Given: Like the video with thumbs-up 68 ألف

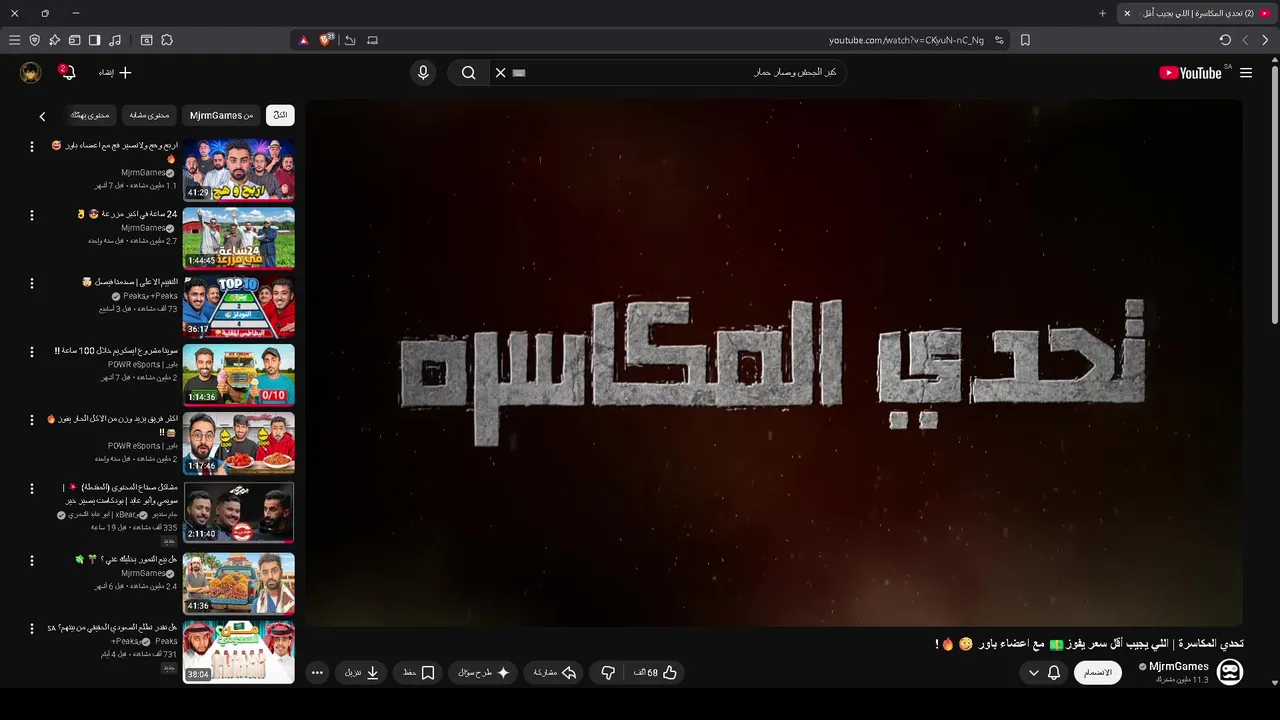Looking at the screenshot, I should click(x=656, y=673).
